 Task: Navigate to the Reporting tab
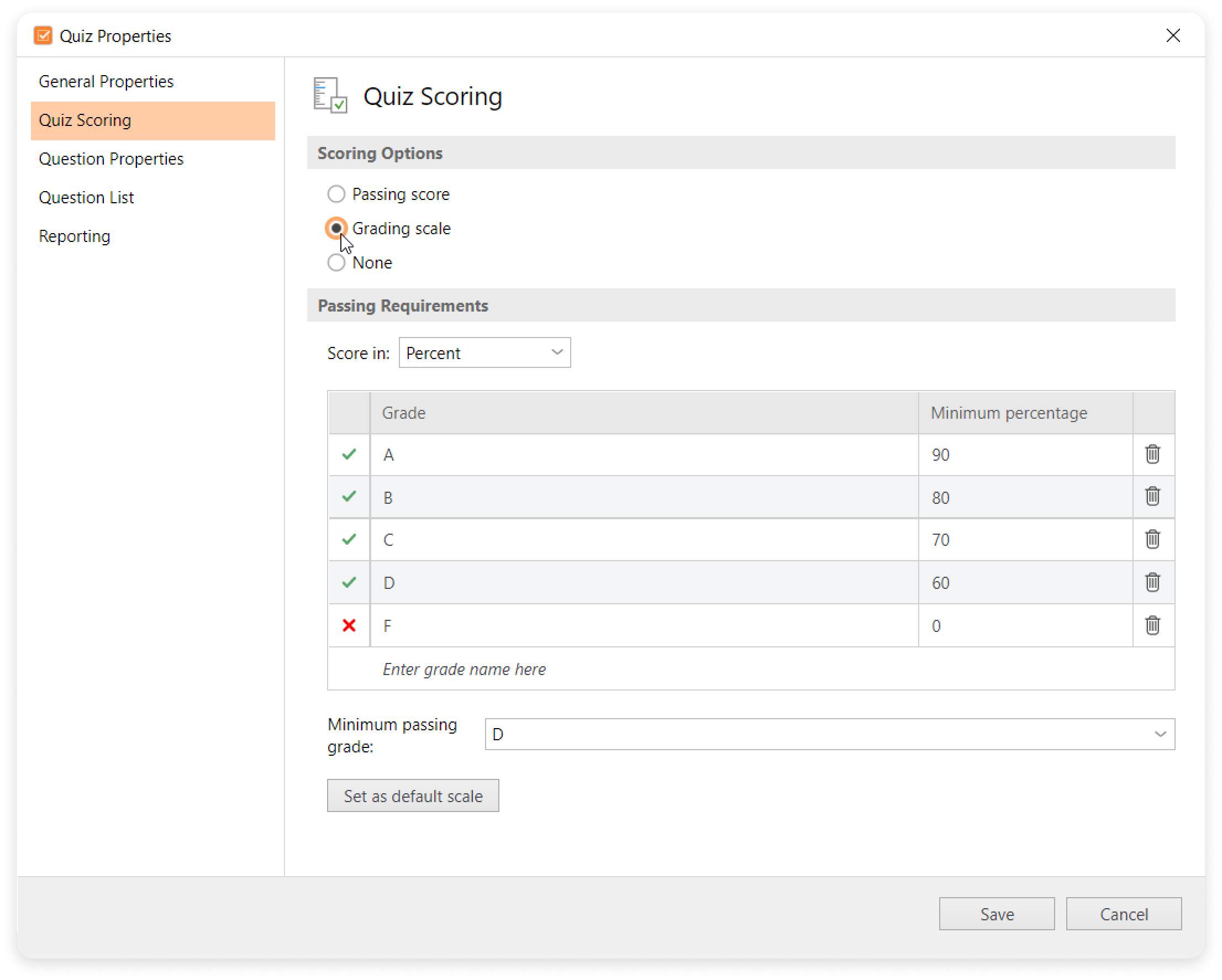pos(75,236)
